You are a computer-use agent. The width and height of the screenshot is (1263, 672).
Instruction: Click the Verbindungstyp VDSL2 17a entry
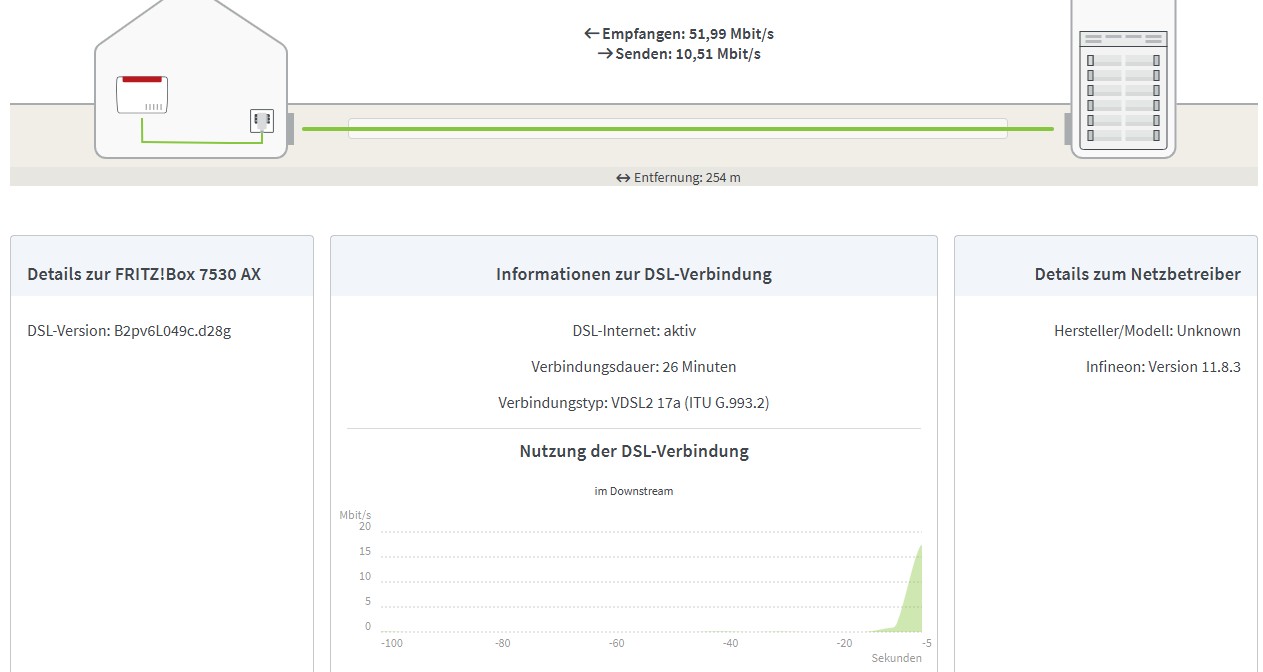[633, 403]
